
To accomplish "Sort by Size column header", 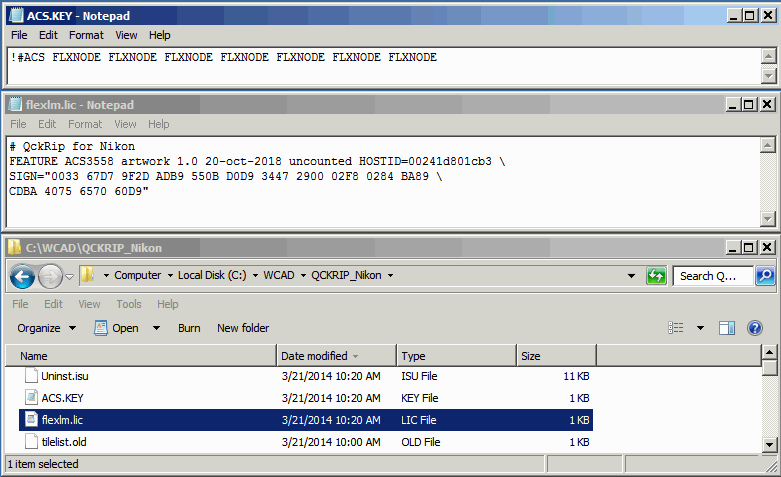I will (x=556, y=356).
